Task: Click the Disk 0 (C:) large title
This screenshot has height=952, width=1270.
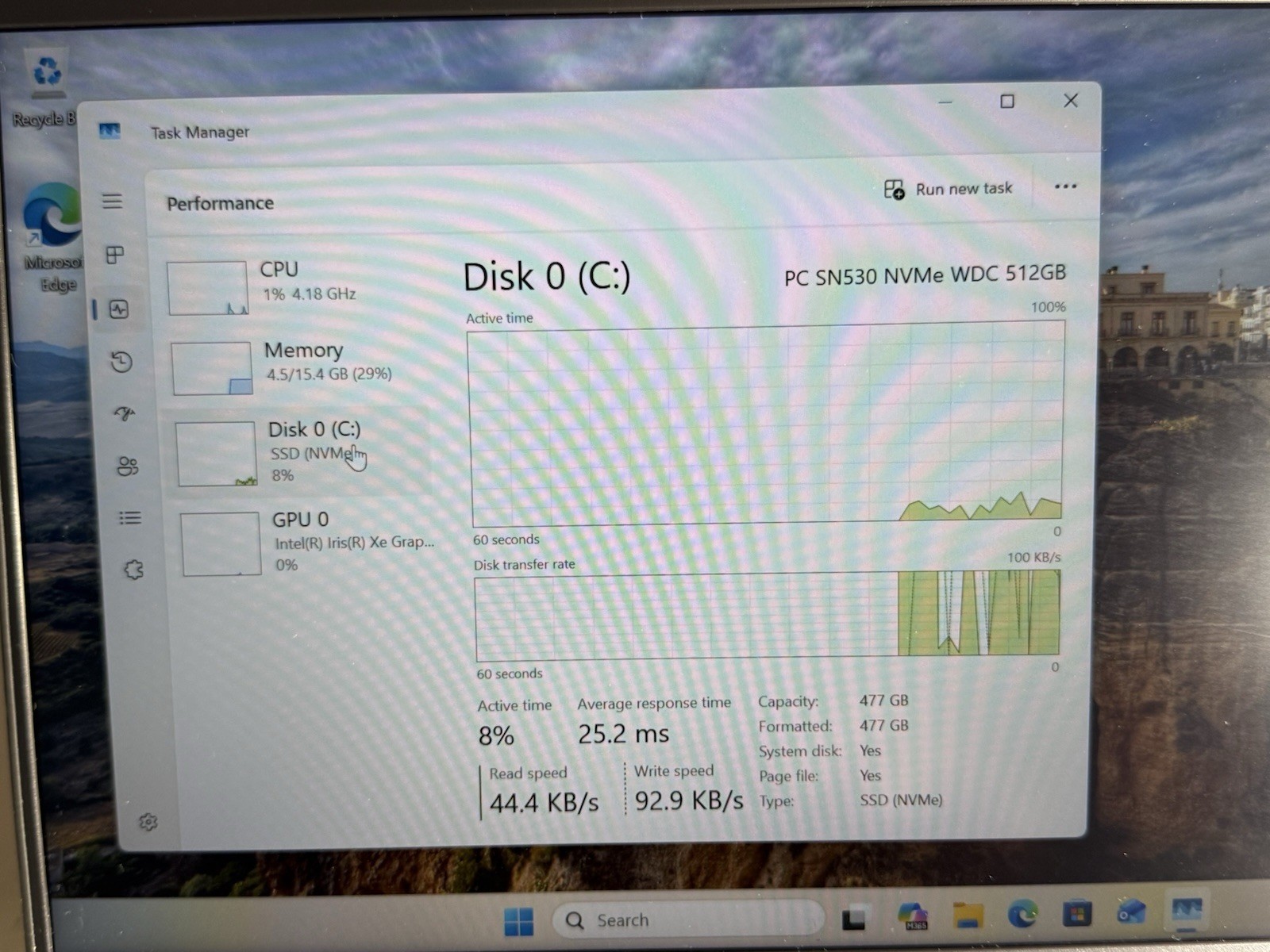Action: click(x=547, y=277)
